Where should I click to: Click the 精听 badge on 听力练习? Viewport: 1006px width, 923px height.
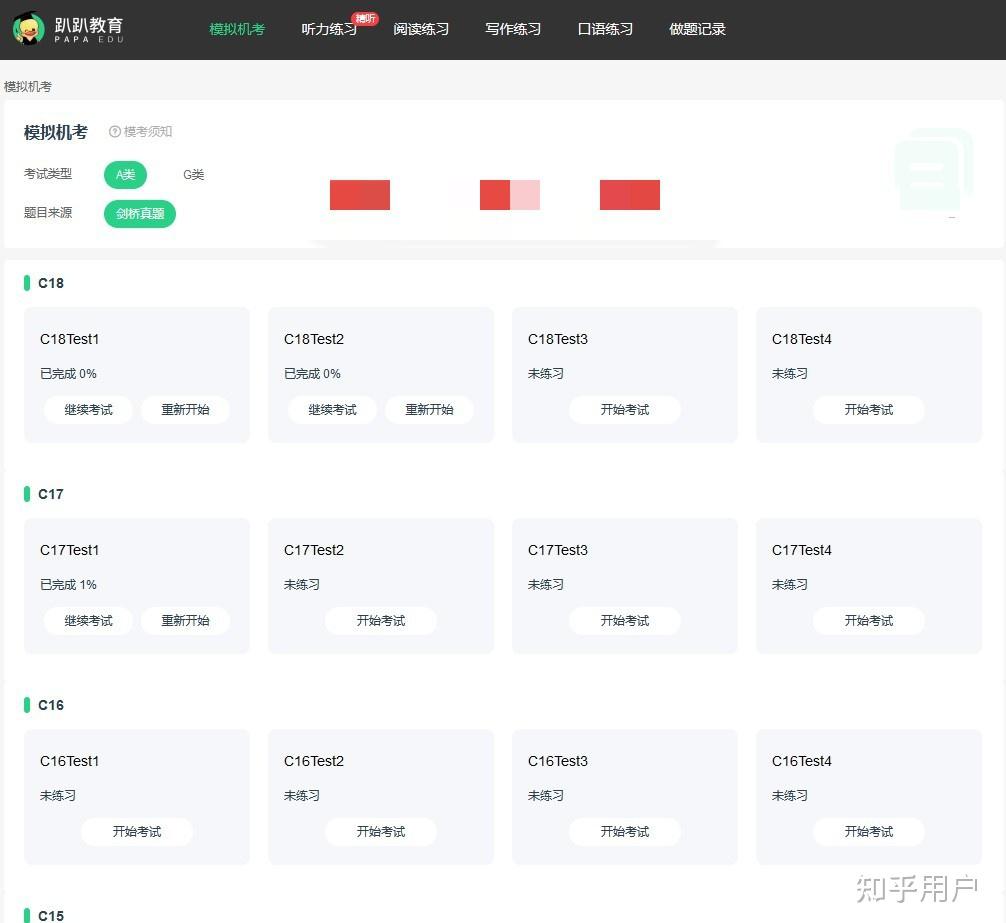click(x=365, y=19)
